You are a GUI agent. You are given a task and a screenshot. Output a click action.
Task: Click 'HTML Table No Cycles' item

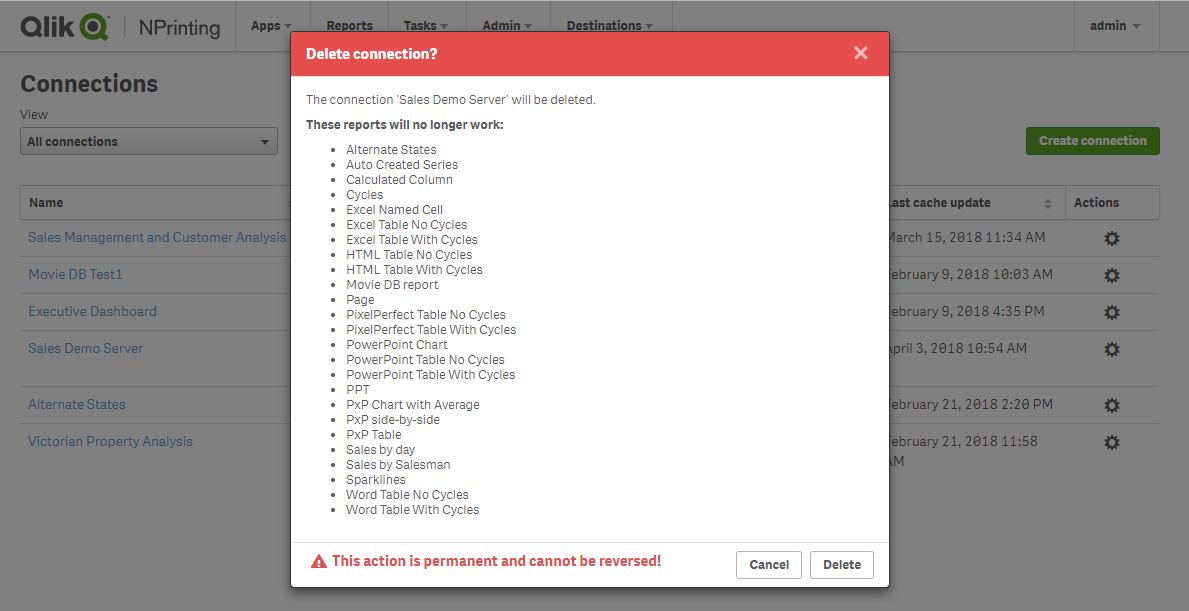coord(409,255)
